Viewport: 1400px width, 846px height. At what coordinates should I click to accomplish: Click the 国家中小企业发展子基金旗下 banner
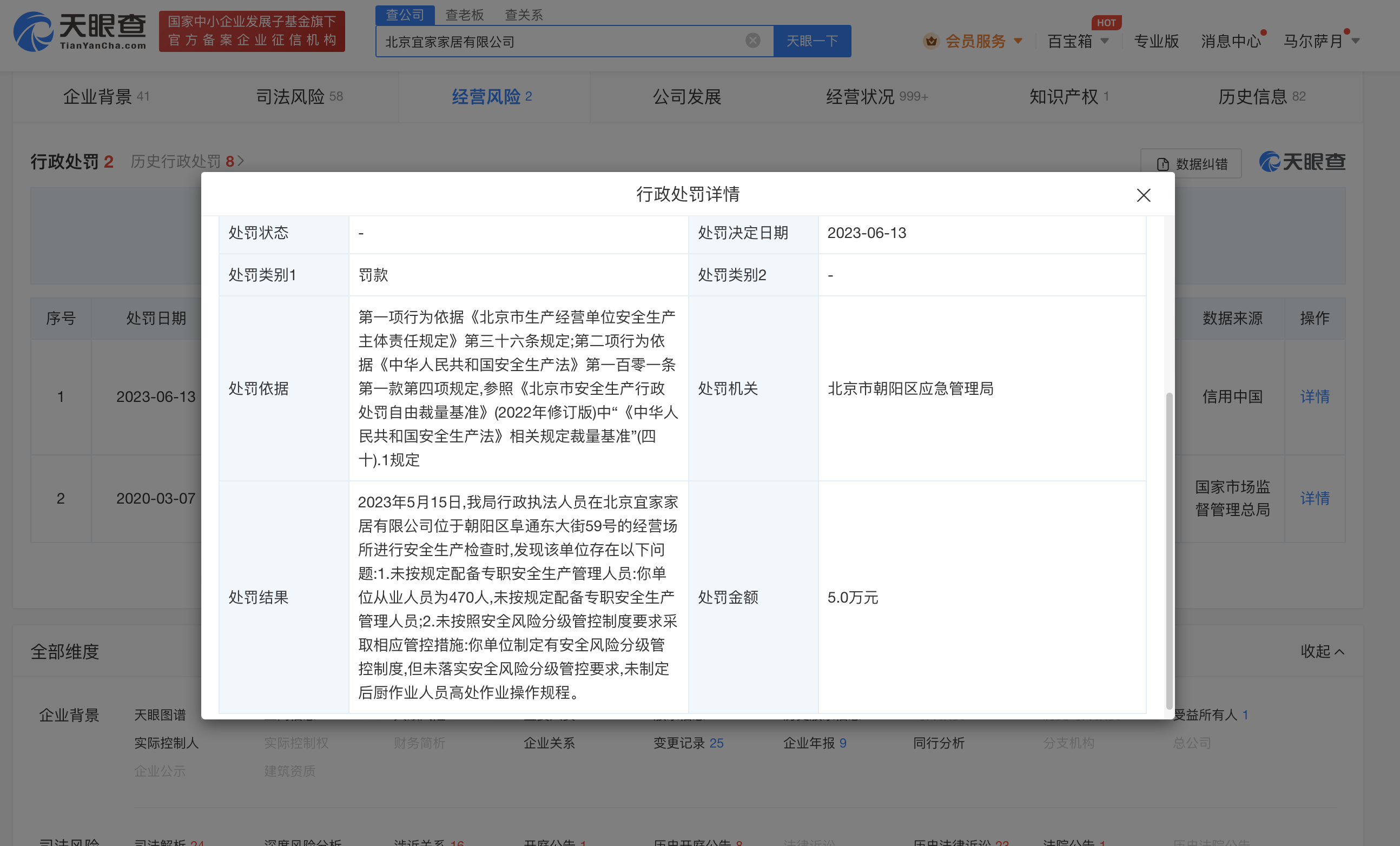252,31
